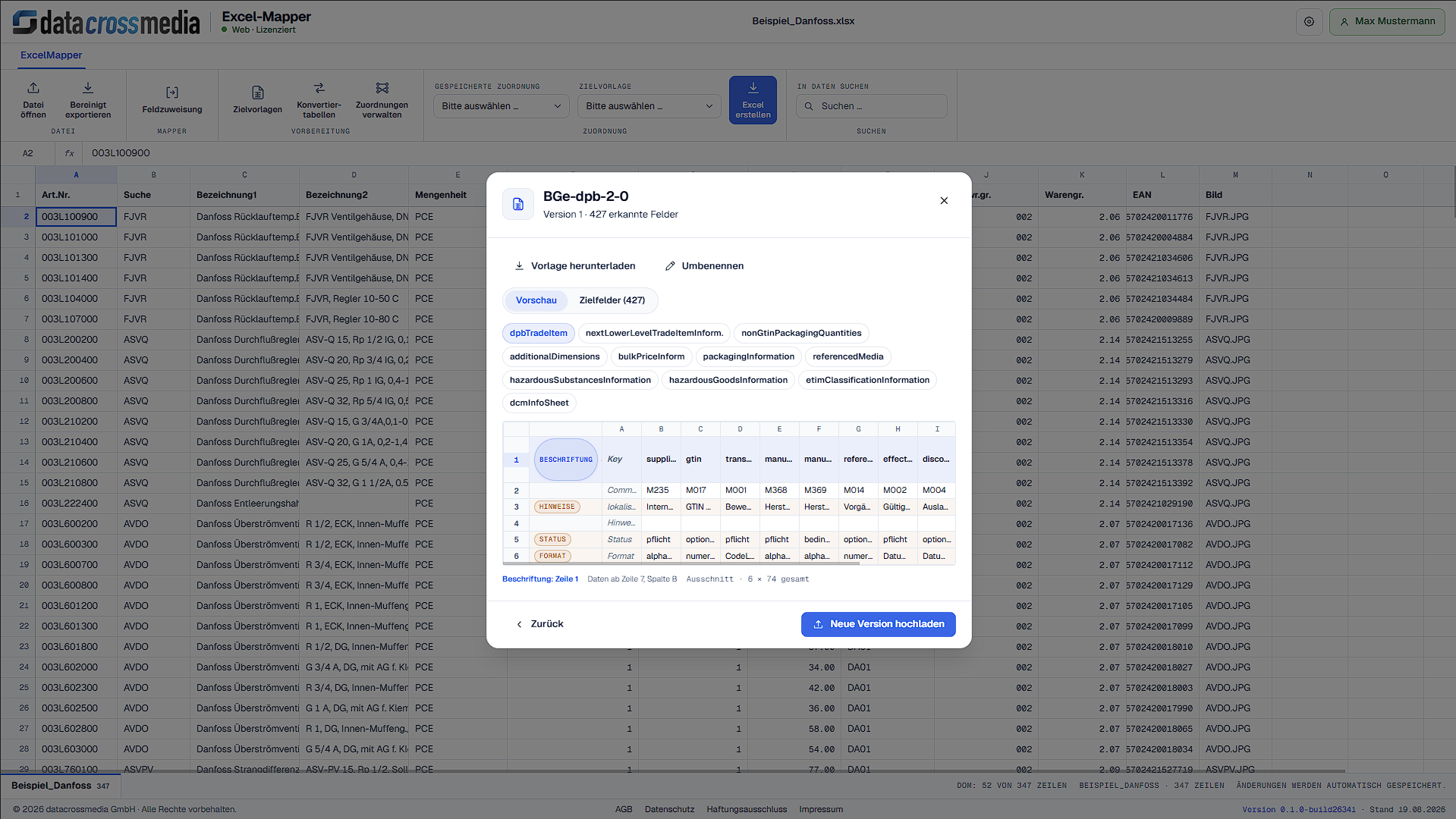Screen dimensions: 1456x819
Task: Select bulkPriceInform sheet chip
Action: click(x=651, y=357)
